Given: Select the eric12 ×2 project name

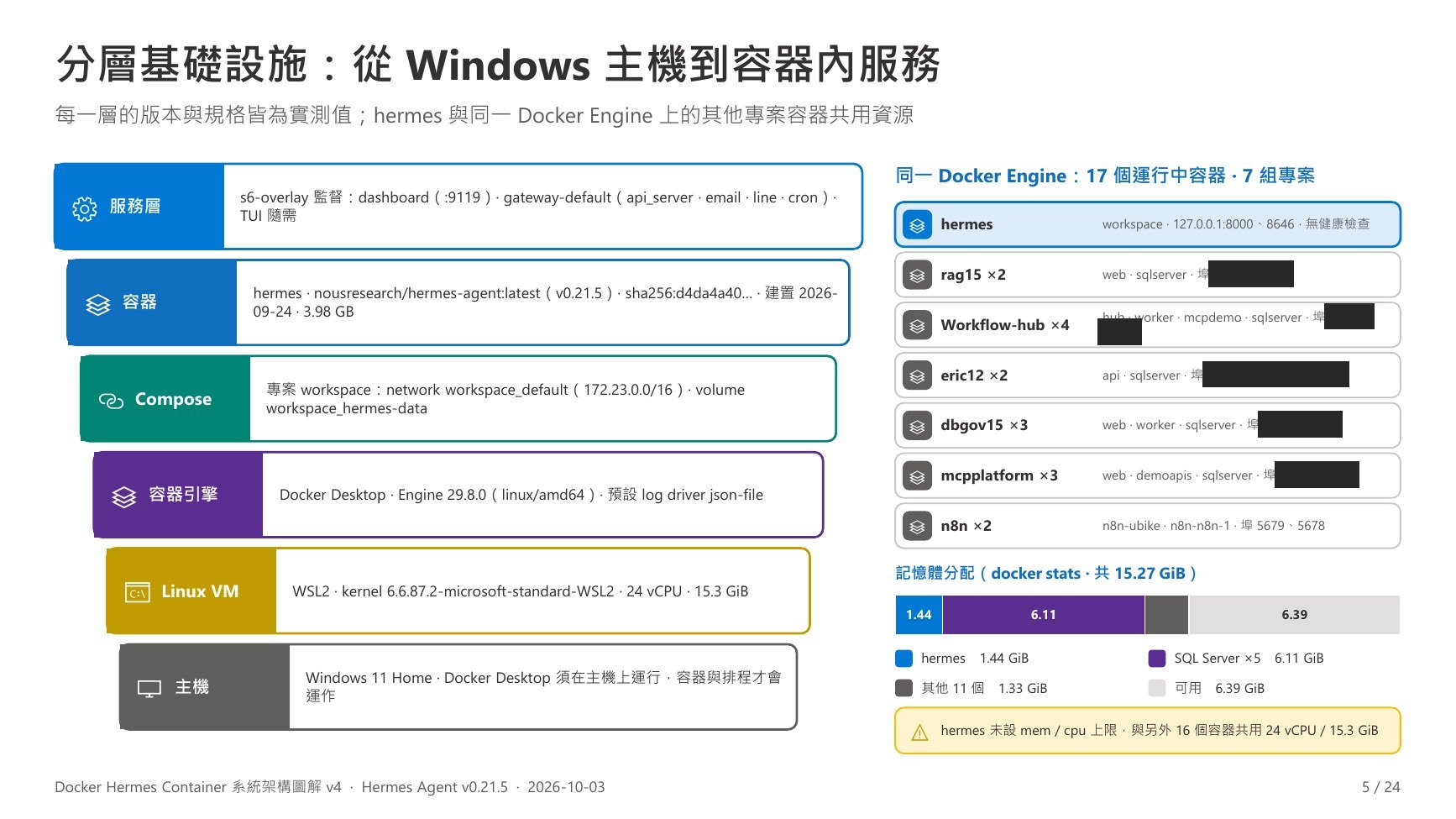Looking at the screenshot, I should [974, 375].
